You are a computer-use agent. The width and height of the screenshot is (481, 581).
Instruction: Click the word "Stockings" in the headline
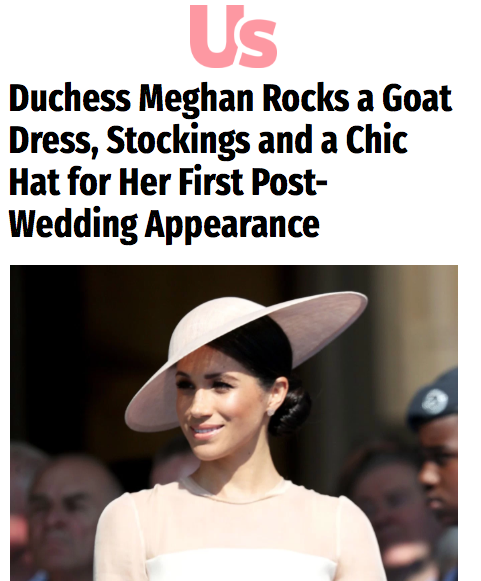coord(178,141)
